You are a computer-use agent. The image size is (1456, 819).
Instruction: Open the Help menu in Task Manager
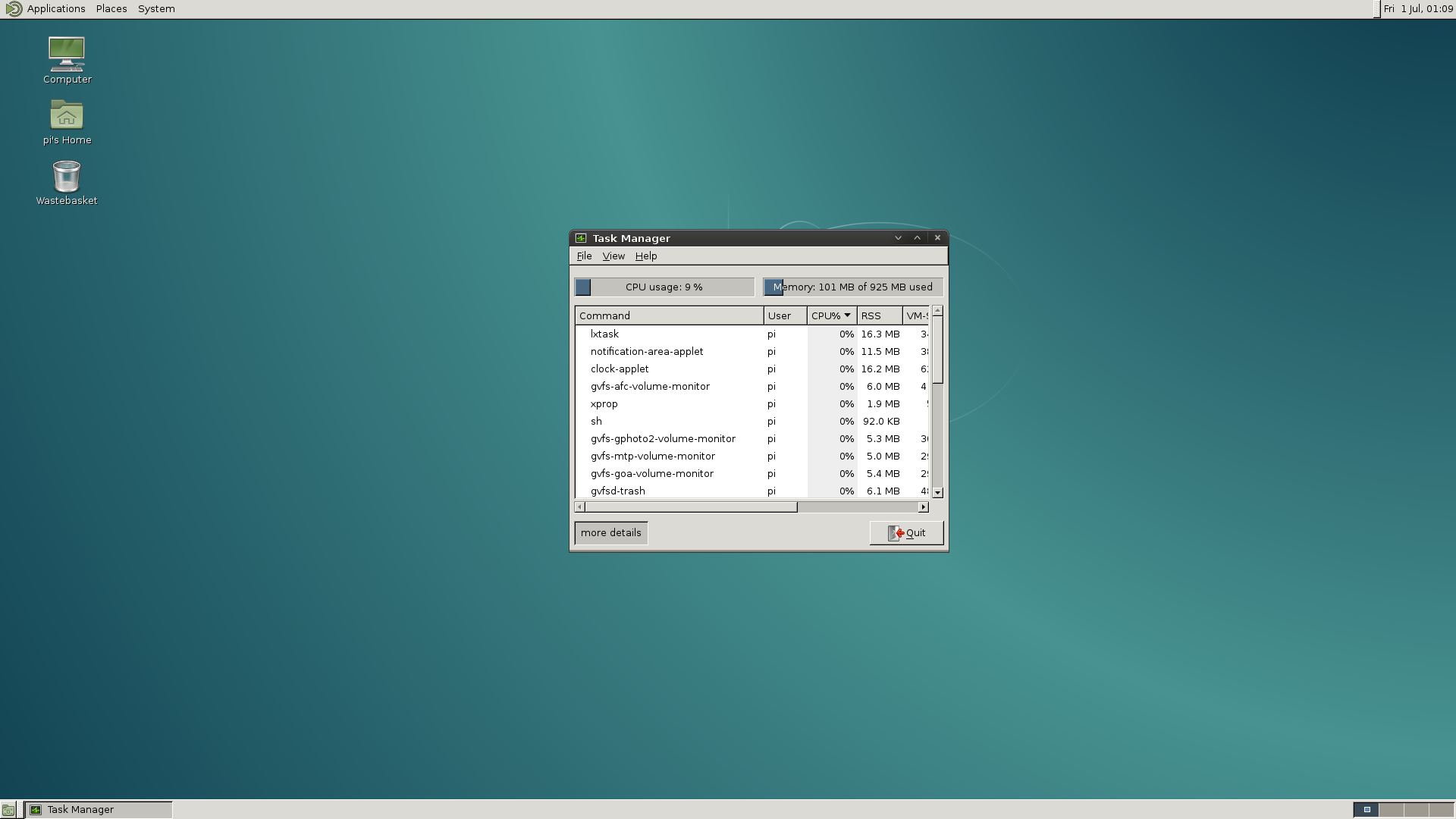pos(646,256)
